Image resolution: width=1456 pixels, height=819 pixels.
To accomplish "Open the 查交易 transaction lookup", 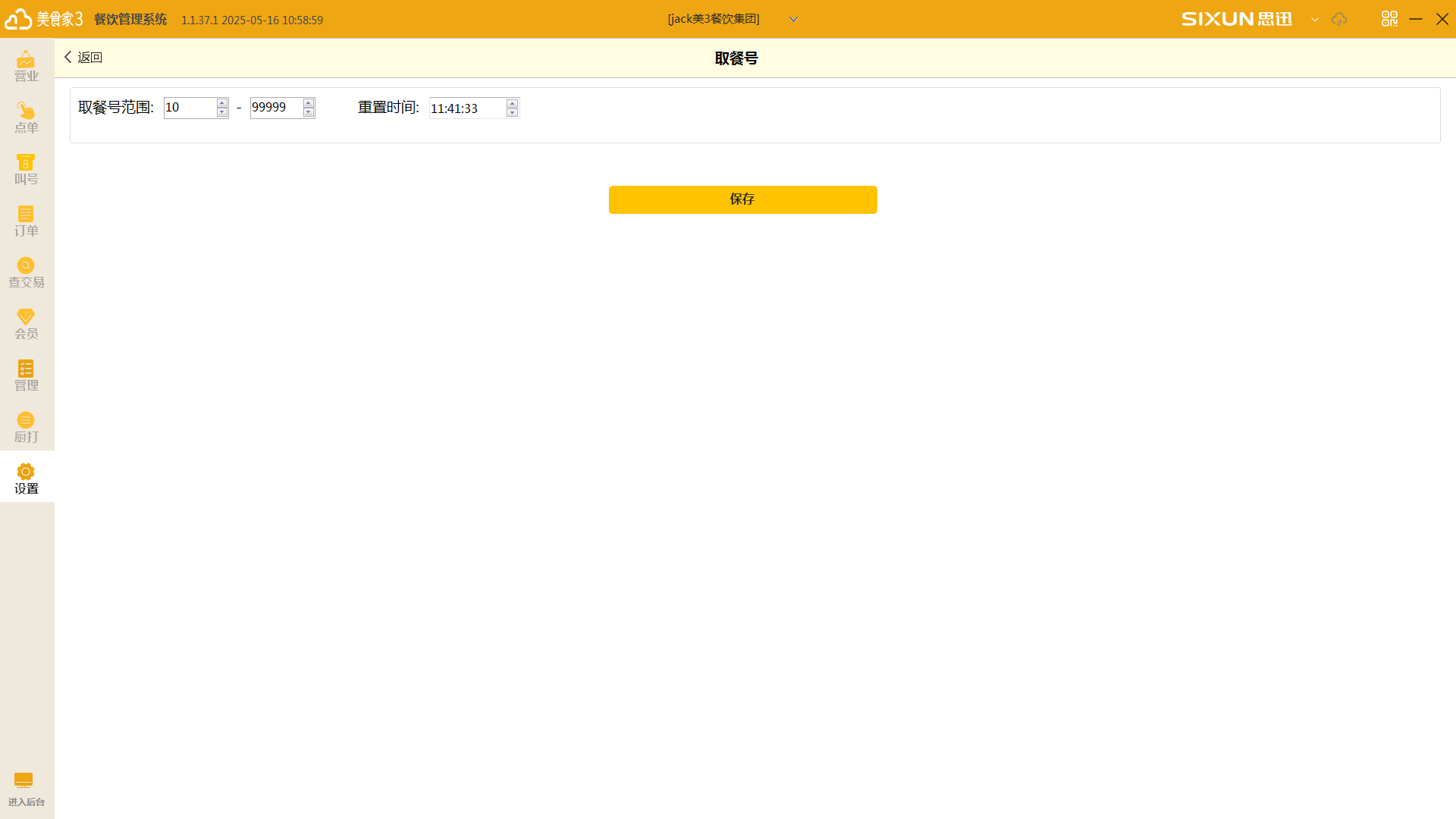I will pyautogui.click(x=27, y=272).
